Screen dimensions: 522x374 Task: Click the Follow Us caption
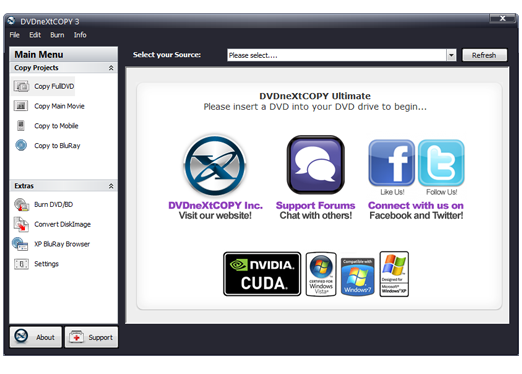click(441, 192)
